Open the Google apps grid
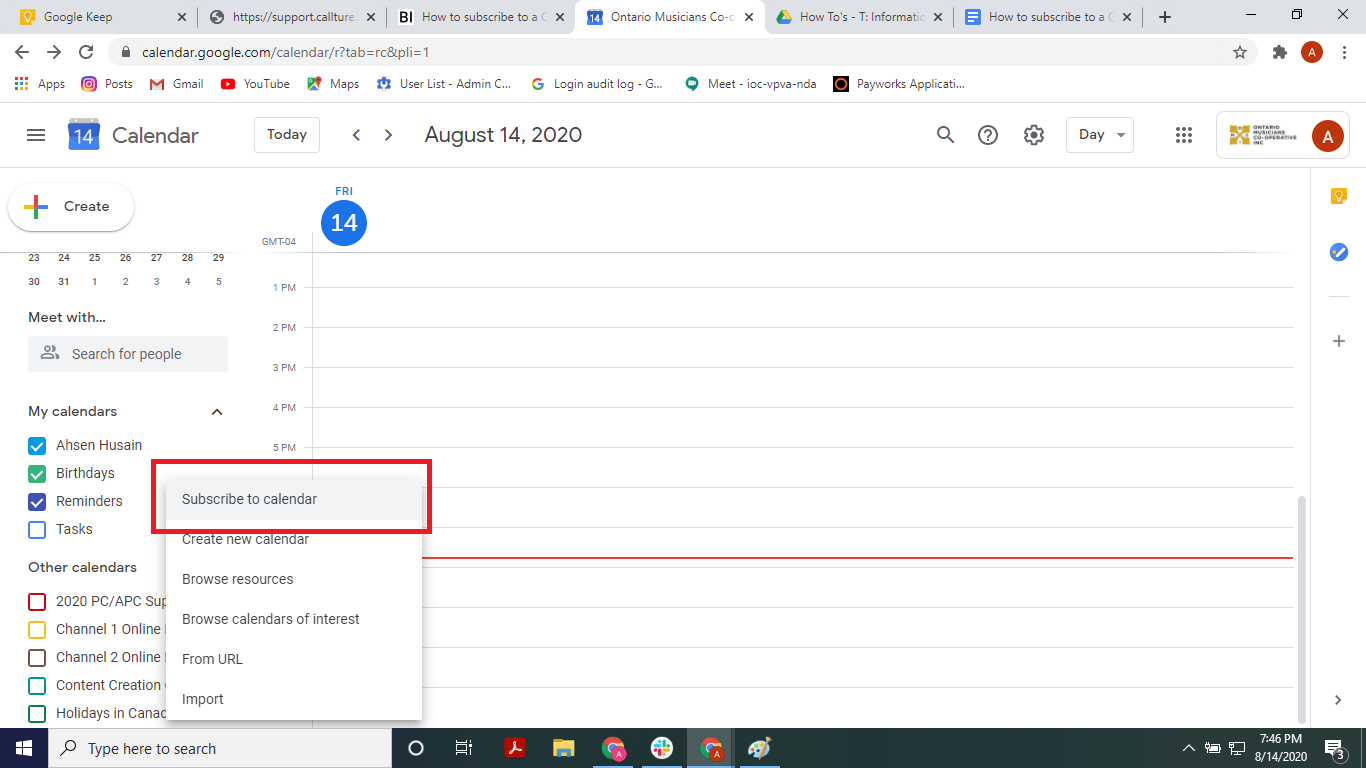Viewport: 1366px width, 768px height. click(x=1184, y=135)
